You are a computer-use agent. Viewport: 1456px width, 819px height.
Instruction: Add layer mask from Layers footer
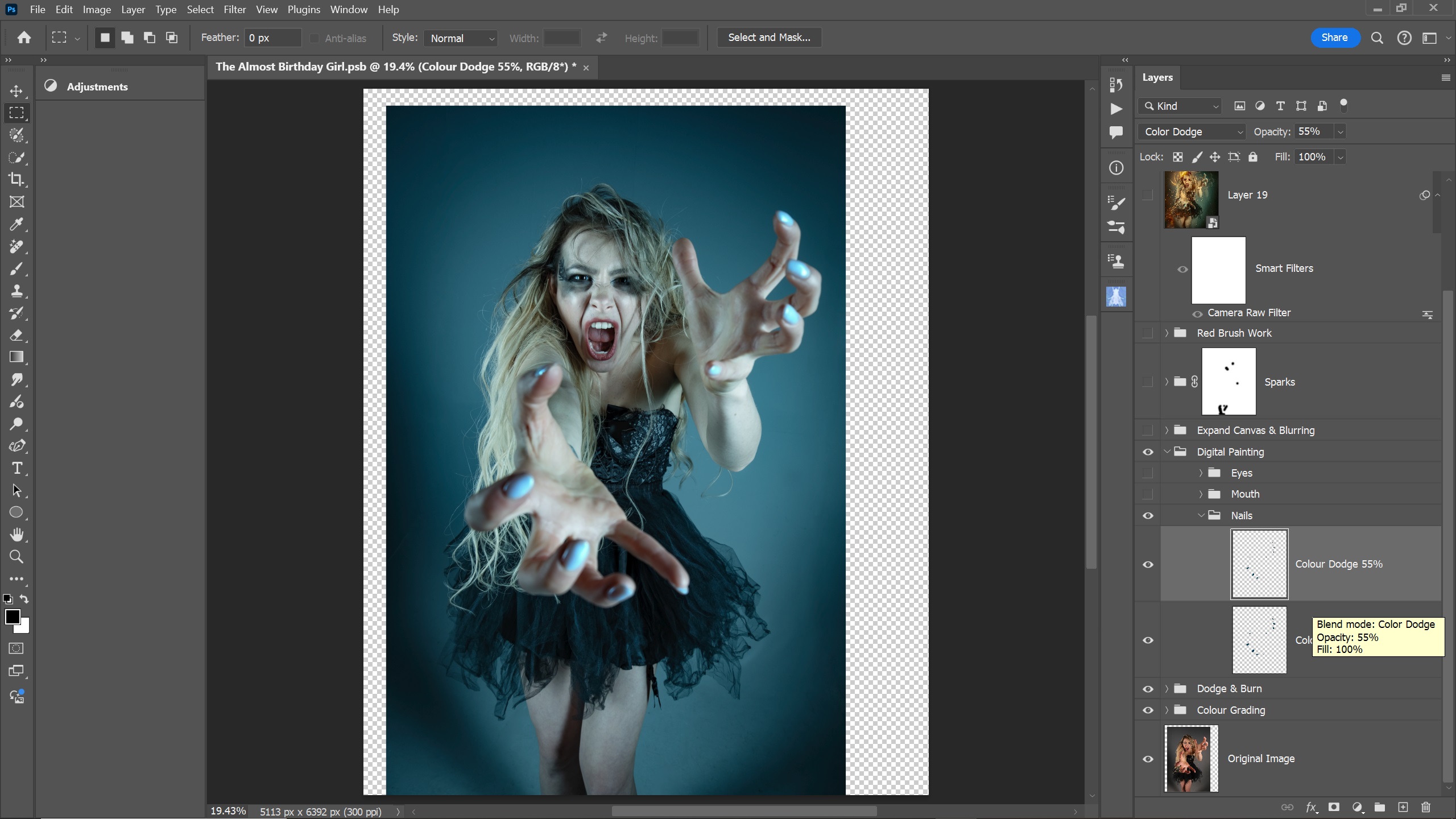[x=1334, y=807]
